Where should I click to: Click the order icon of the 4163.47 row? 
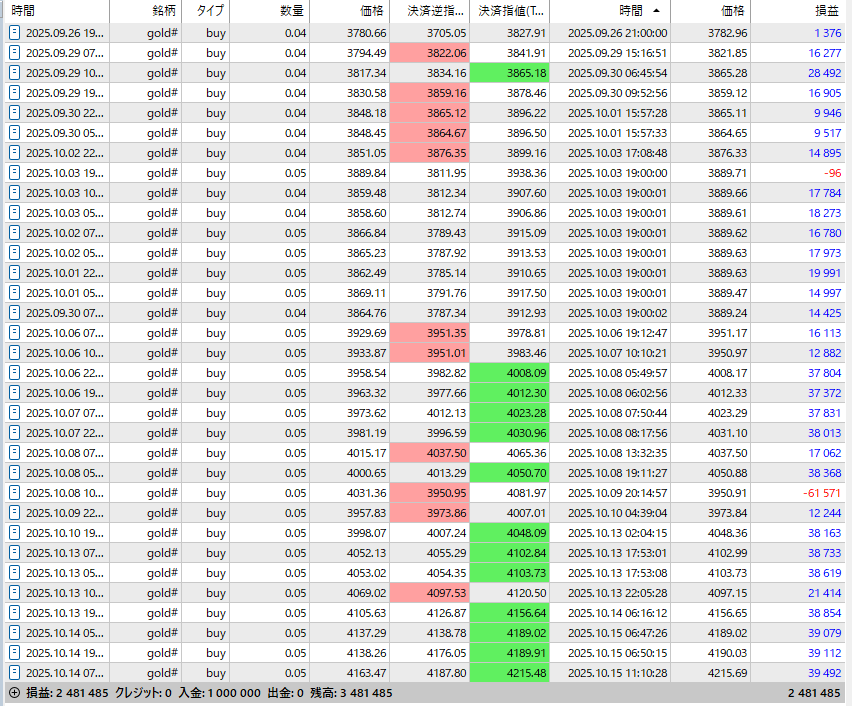(15, 673)
